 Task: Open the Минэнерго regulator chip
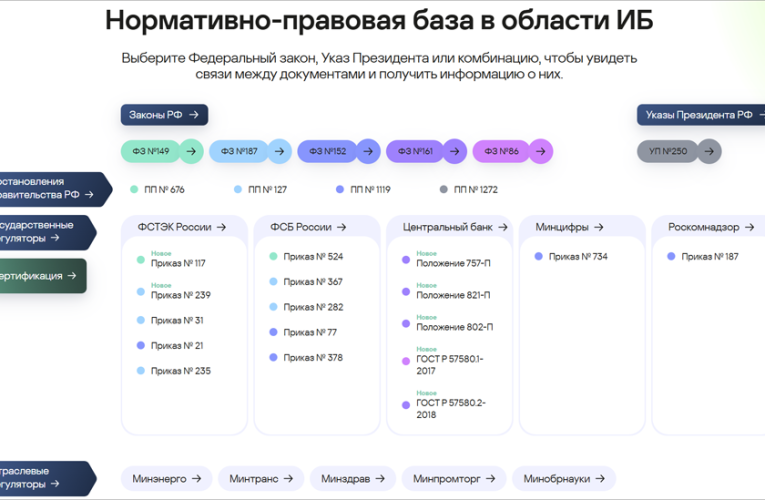166,479
